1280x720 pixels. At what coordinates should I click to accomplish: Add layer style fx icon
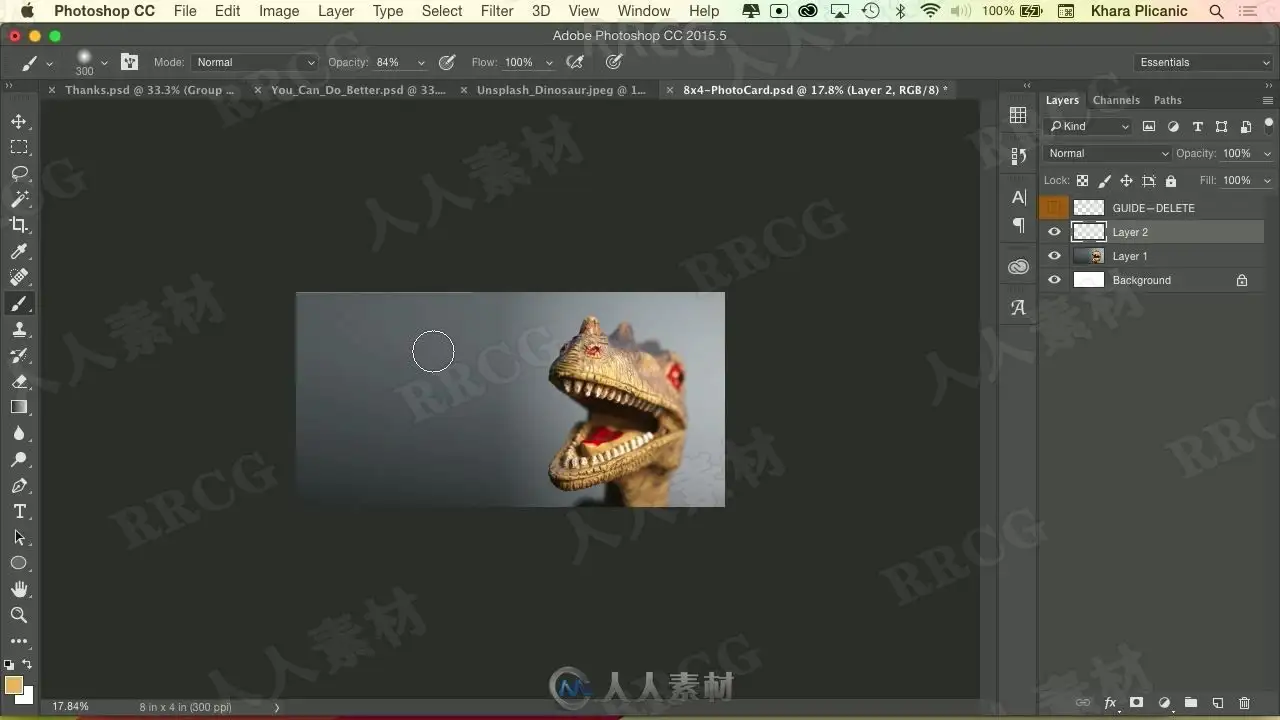coord(1110,703)
